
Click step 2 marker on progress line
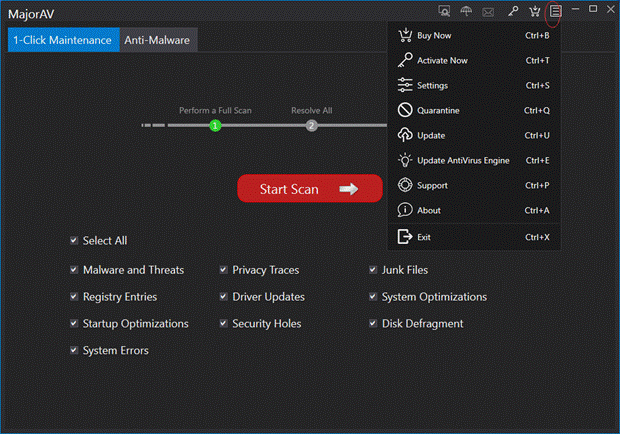(x=312, y=126)
